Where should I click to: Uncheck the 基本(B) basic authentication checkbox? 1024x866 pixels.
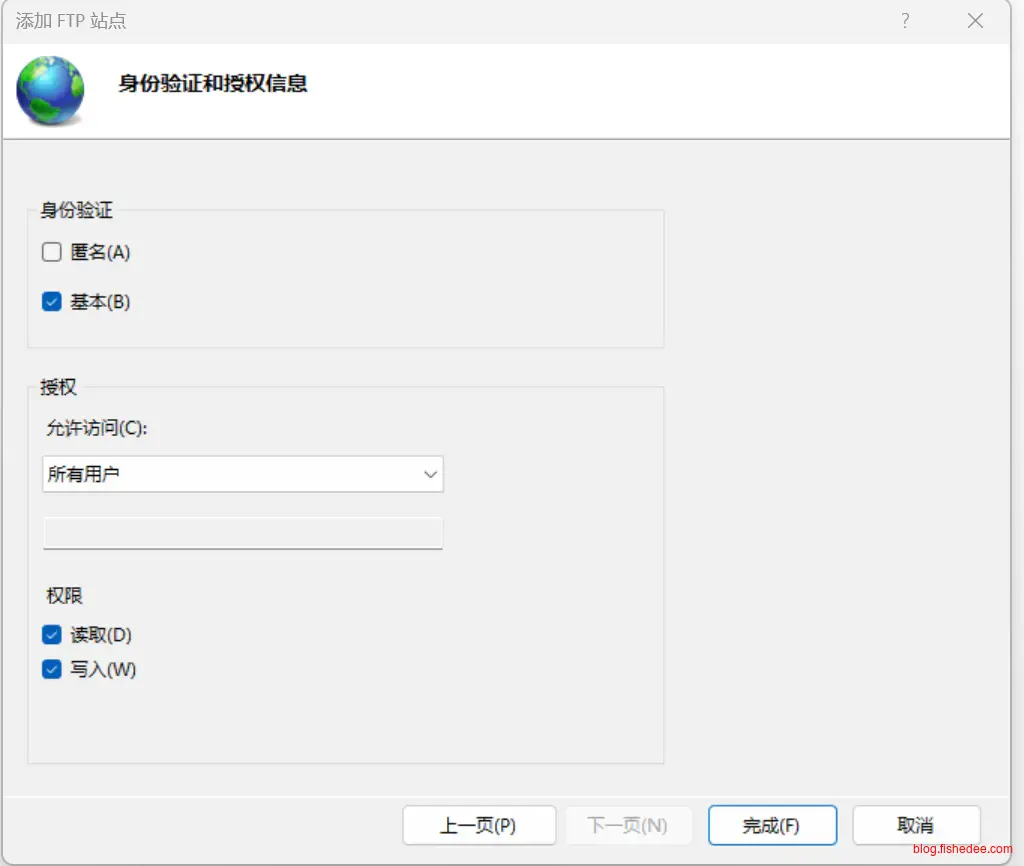52,301
